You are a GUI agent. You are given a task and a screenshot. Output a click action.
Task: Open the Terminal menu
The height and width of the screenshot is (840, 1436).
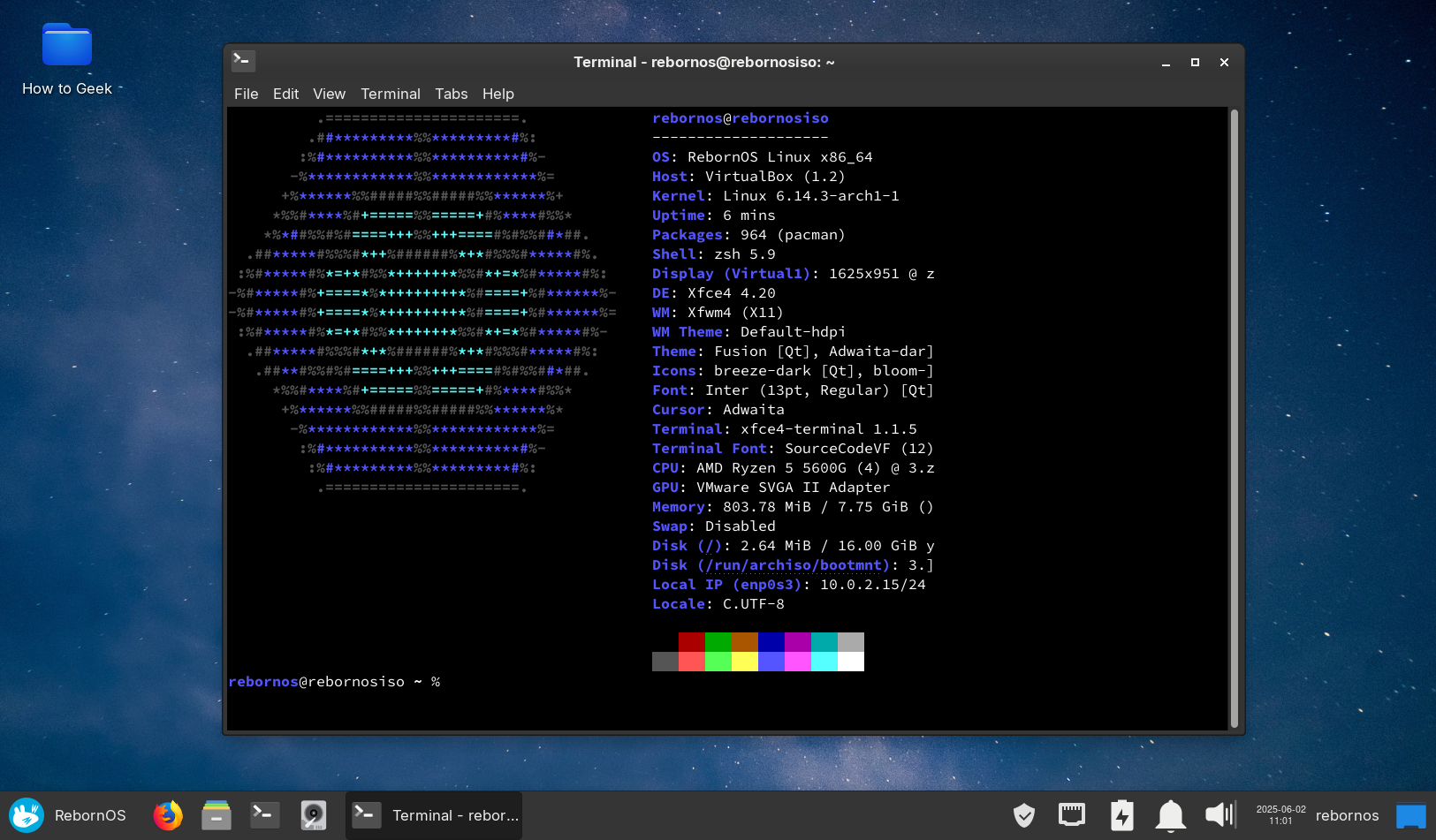pos(390,94)
